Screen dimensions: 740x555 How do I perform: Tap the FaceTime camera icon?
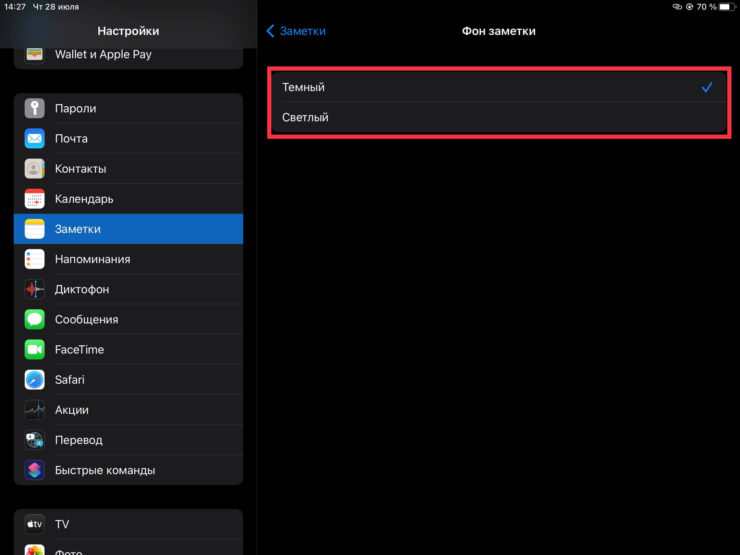click(35, 350)
